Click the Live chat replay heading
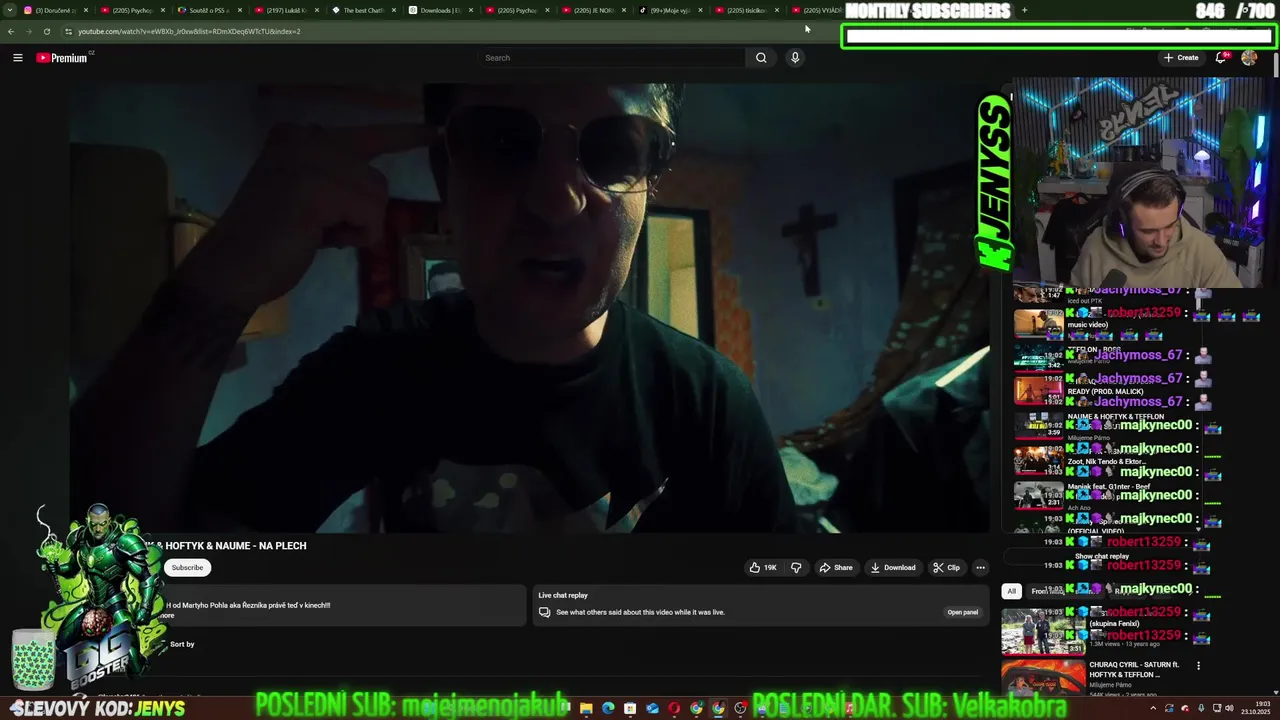Image resolution: width=1280 pixels, height=720 pixels. point(563,596)
